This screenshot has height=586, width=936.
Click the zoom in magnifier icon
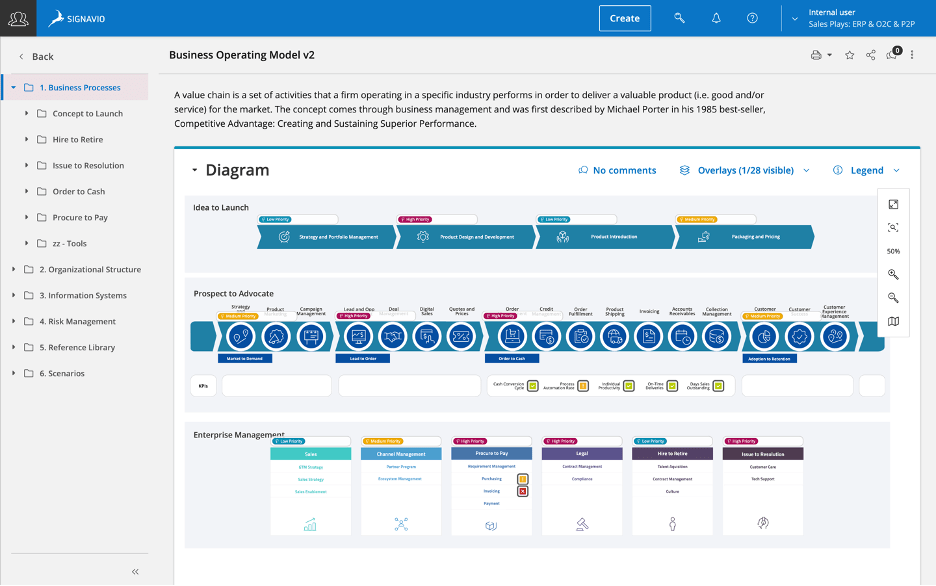(893, 274)
